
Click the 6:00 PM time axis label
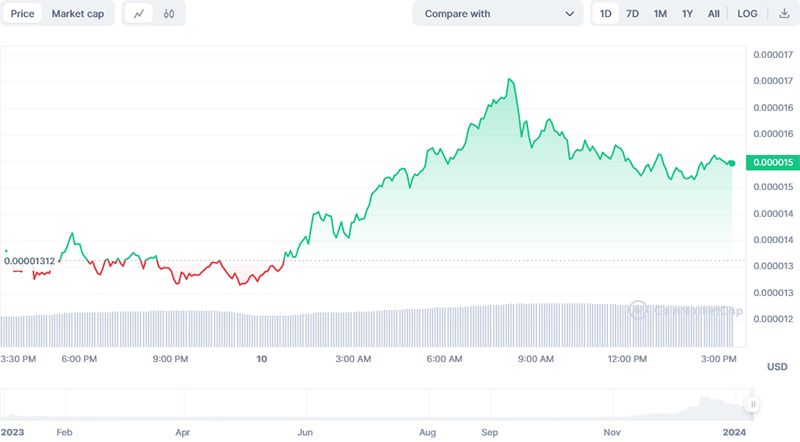(79, 359)
